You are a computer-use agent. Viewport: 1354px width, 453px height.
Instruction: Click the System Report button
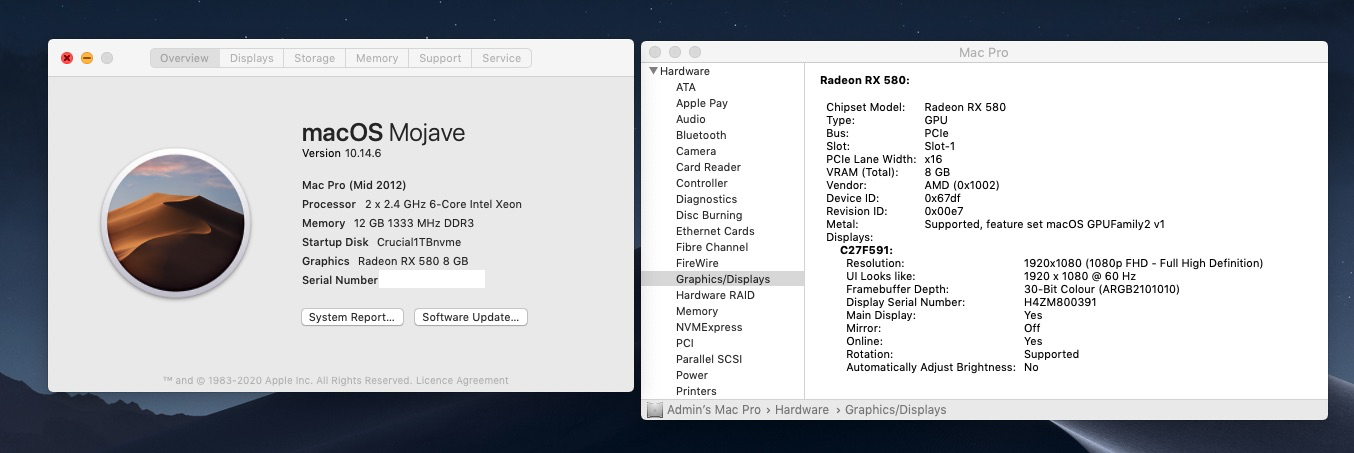[x=352, y=317]
